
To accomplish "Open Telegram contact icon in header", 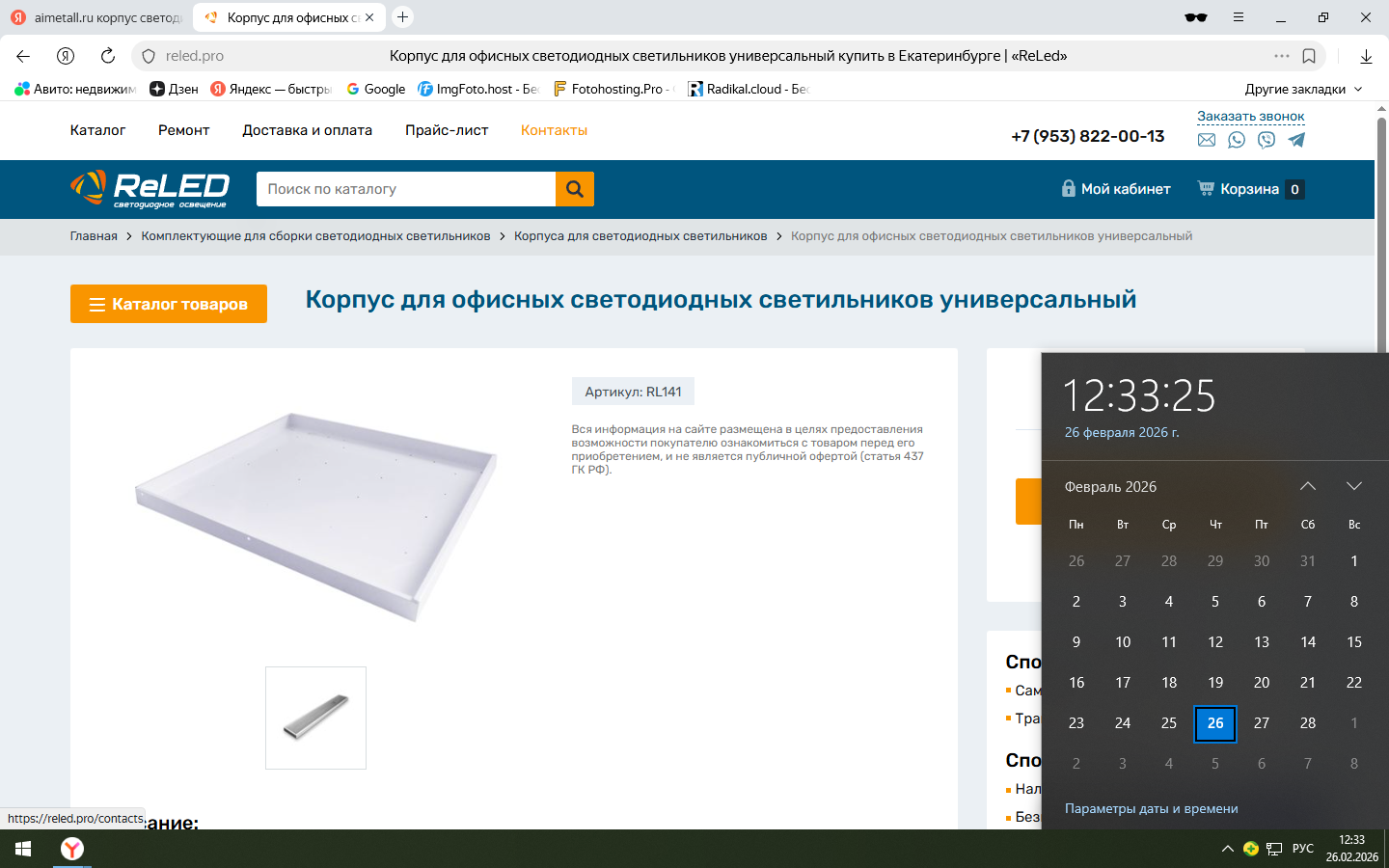I will 1296,140.
